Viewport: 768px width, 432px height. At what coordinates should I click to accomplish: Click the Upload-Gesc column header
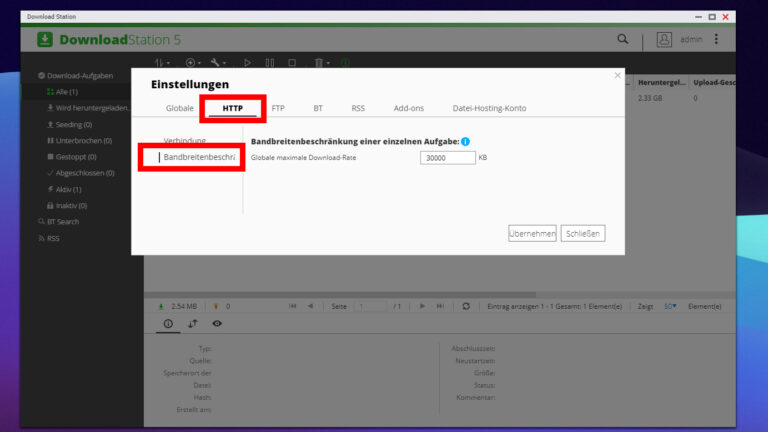[x=713, y=82]
